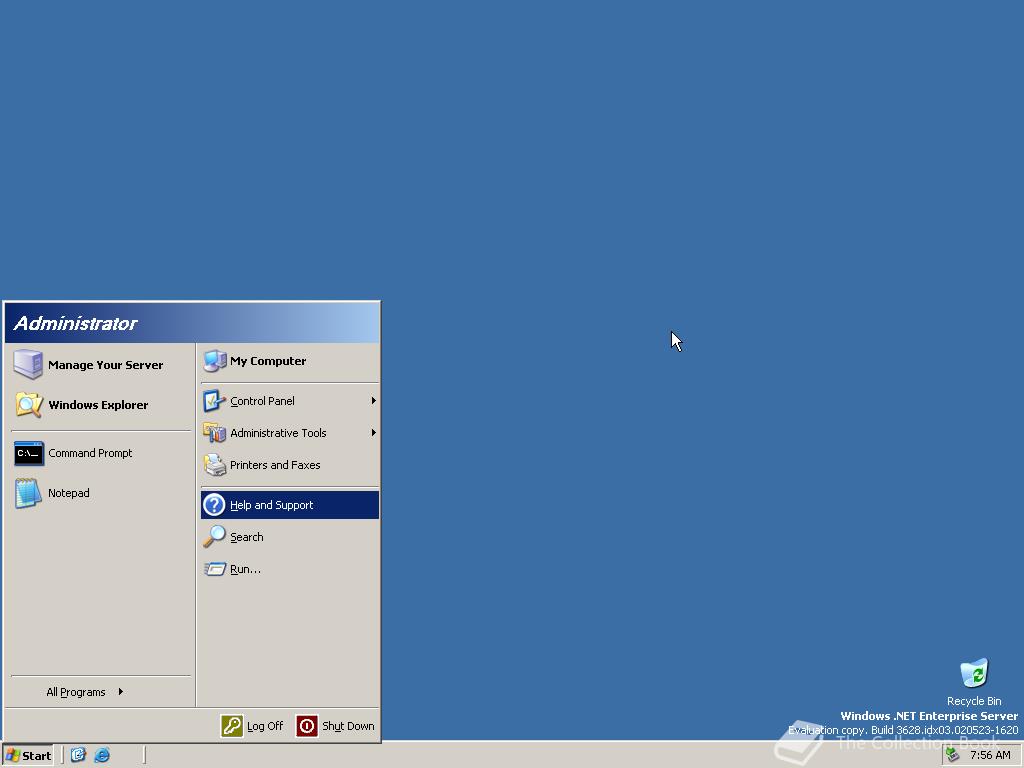The height and width of the screenshot is (768, 1024).
Task: Choose Printers and Faxes label
Action: pos(275,465)
